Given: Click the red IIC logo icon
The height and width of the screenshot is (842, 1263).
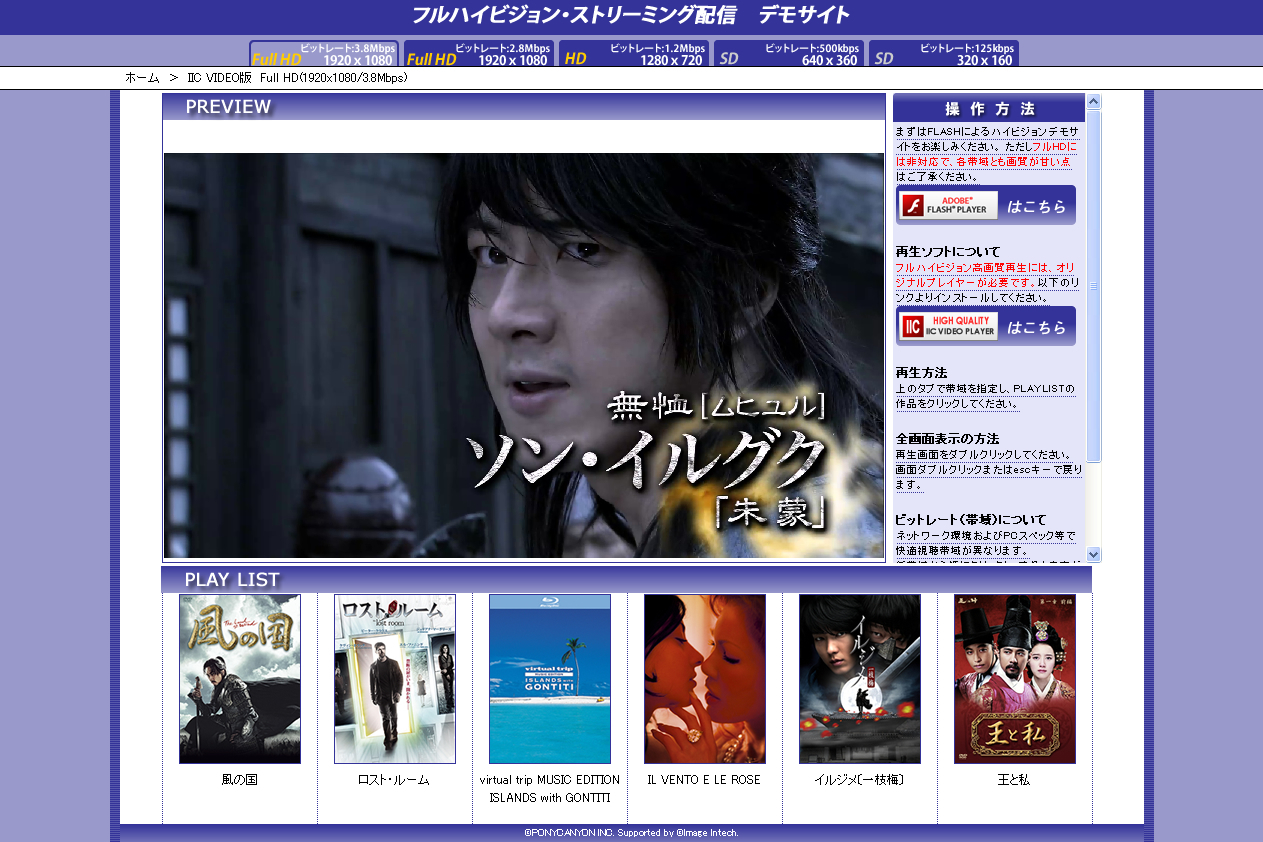Looking at the screenshot, I should pyautogui.click(x=912, y=327).
